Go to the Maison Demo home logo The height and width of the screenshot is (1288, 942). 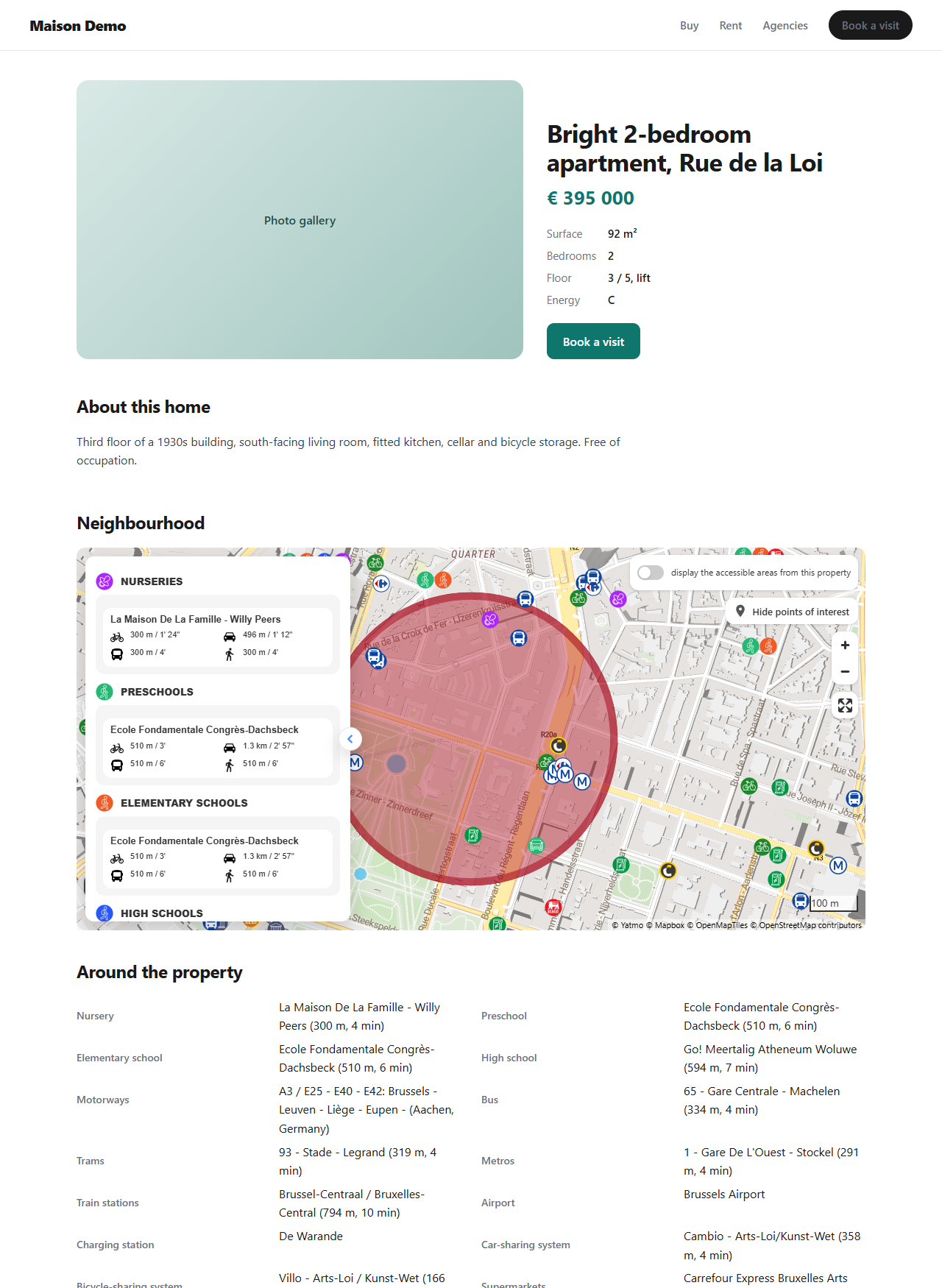[78, 26]
